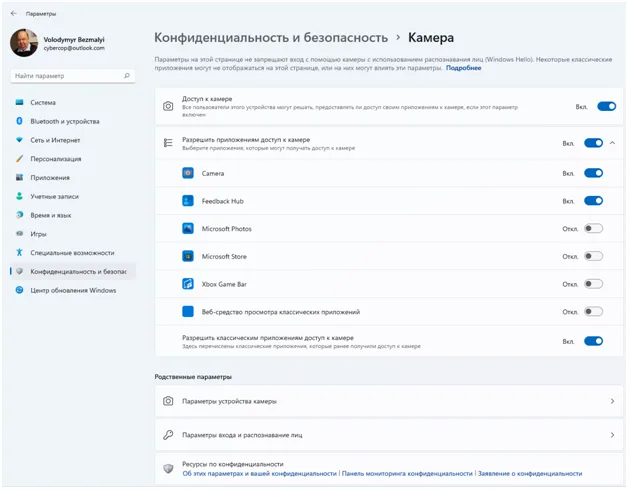The width and height of the screenshot is (630, 491).
Task: Click the Родственные параметры heading
Action: click(x=193, y=377)
